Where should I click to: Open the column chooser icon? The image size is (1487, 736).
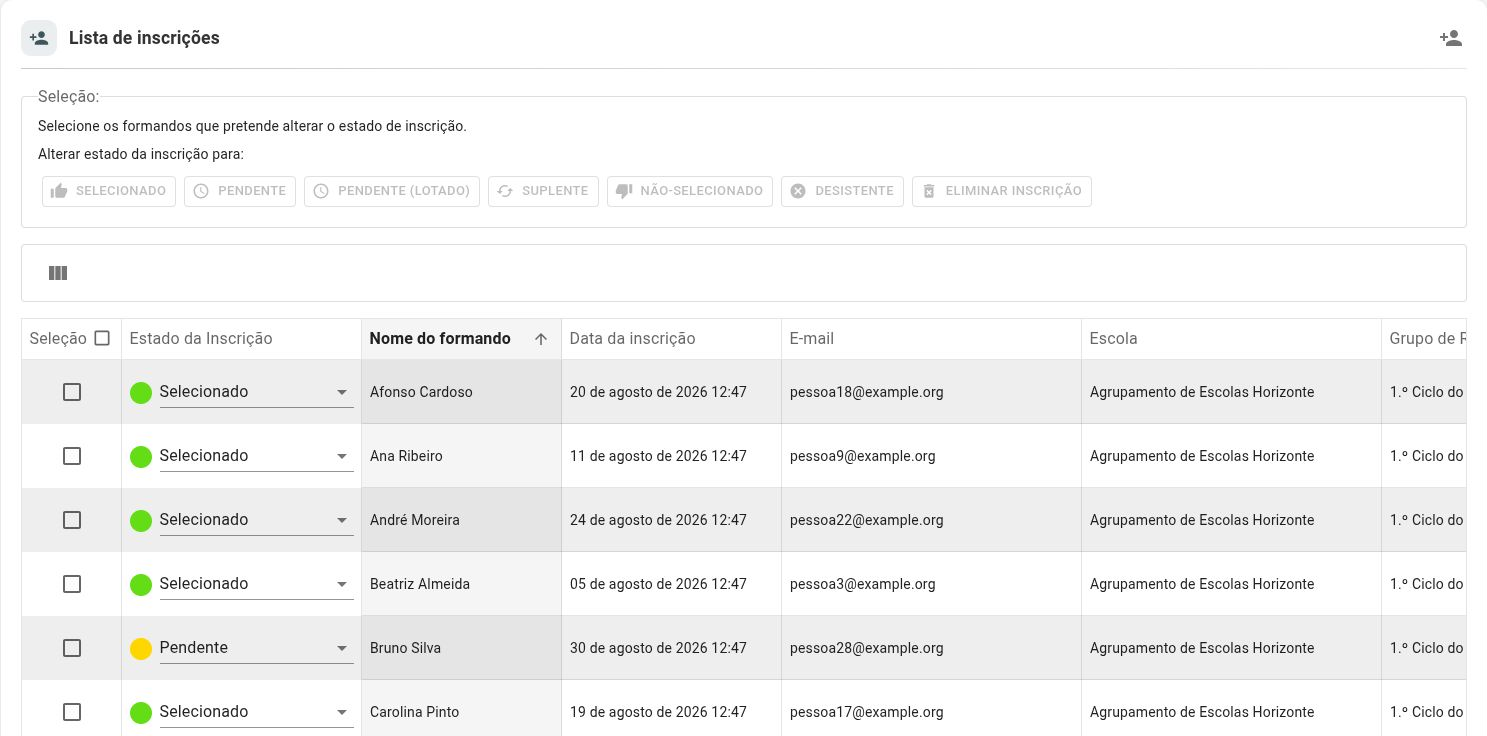click(x=58, y=273)
